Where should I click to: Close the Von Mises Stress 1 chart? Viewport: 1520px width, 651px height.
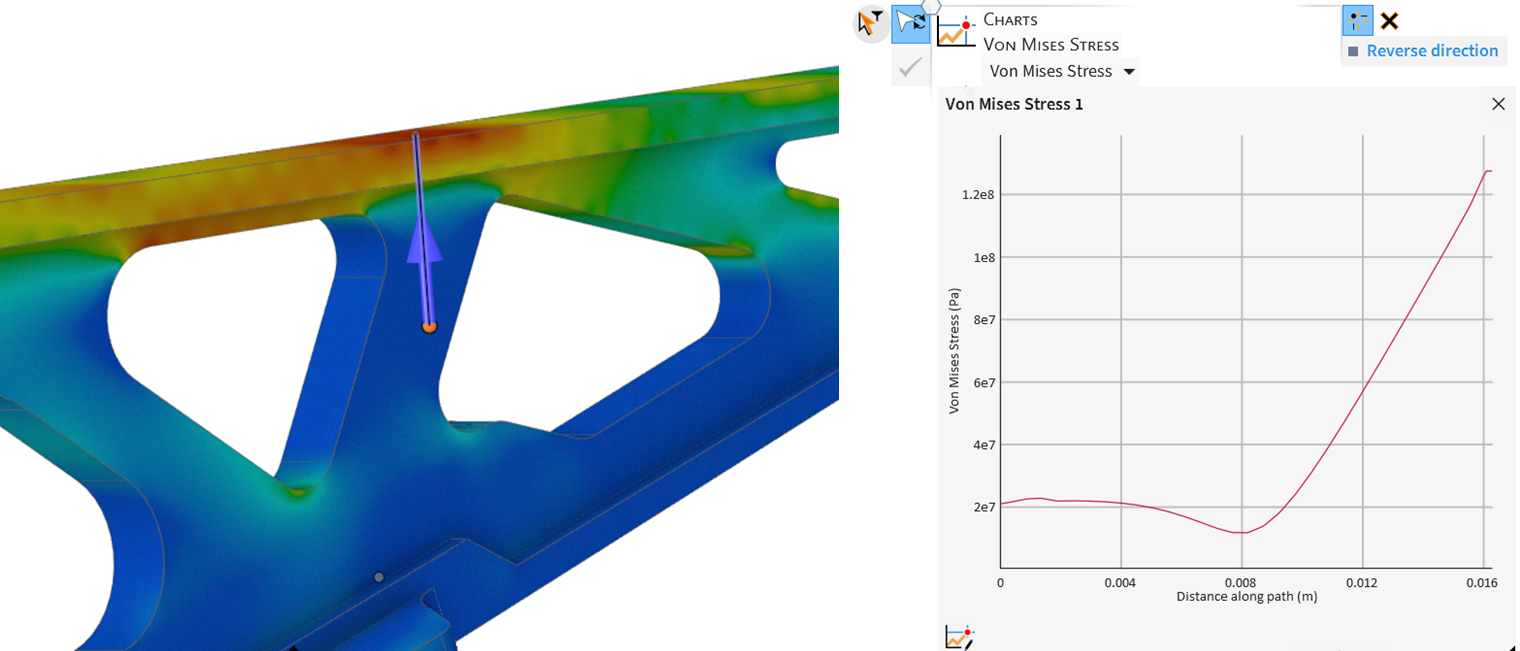coord(1498,104)
